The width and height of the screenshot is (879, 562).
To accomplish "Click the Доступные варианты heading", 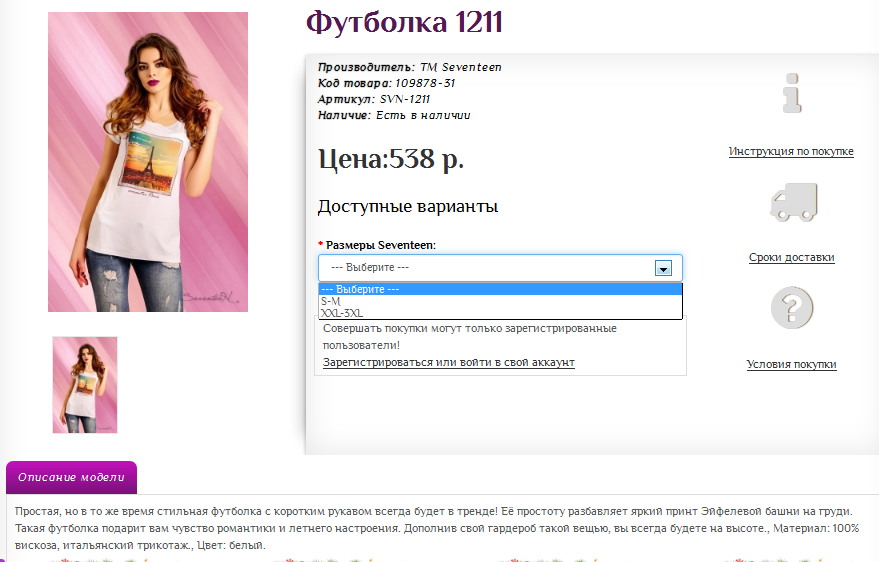I will click(x=408, y=207).
